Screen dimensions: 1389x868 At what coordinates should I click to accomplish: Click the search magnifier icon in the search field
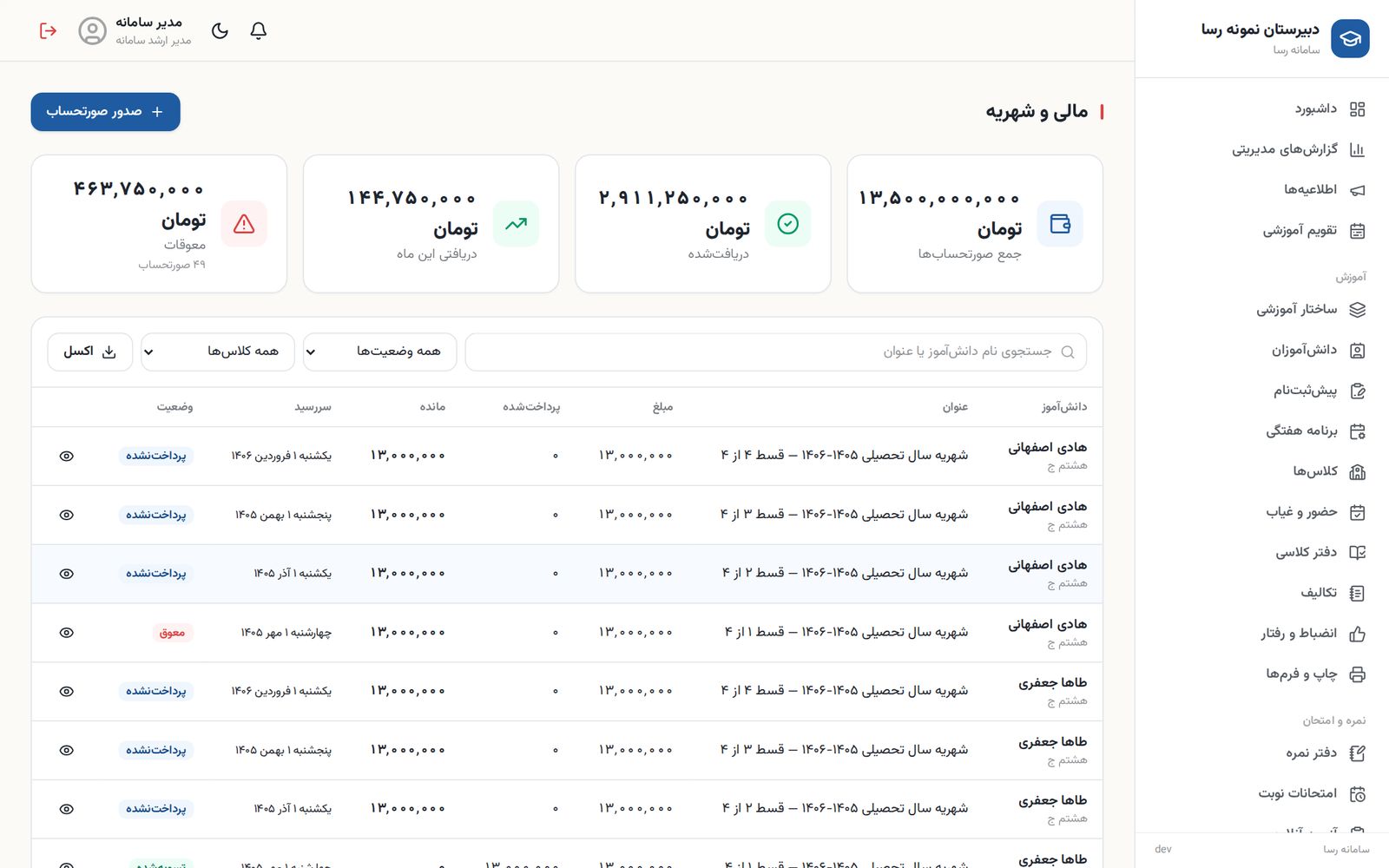point(1068,352)
